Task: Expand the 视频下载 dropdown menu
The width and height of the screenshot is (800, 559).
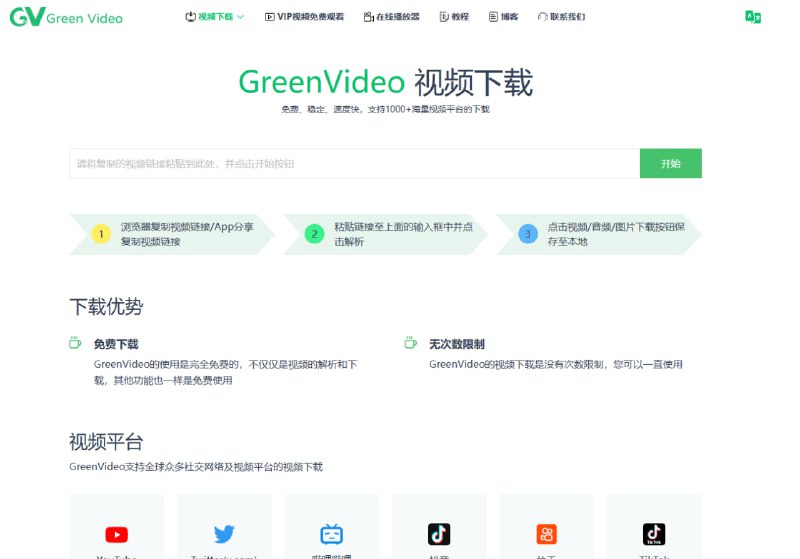Action: point(215,17)
